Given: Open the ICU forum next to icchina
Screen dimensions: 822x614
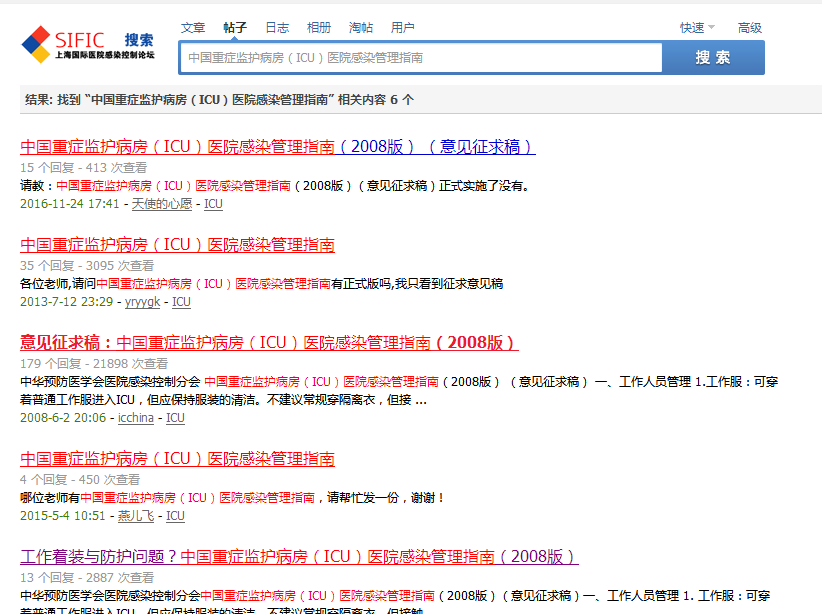Looking at the screenshot, I should point(174,418).
